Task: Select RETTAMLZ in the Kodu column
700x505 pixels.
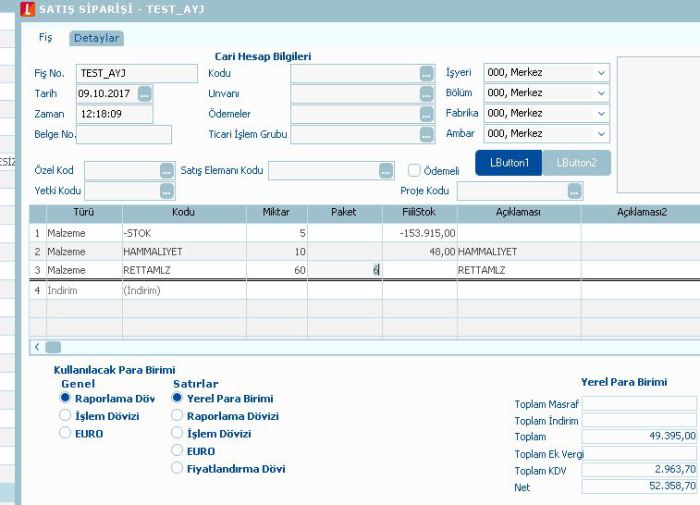Action: 184,270
